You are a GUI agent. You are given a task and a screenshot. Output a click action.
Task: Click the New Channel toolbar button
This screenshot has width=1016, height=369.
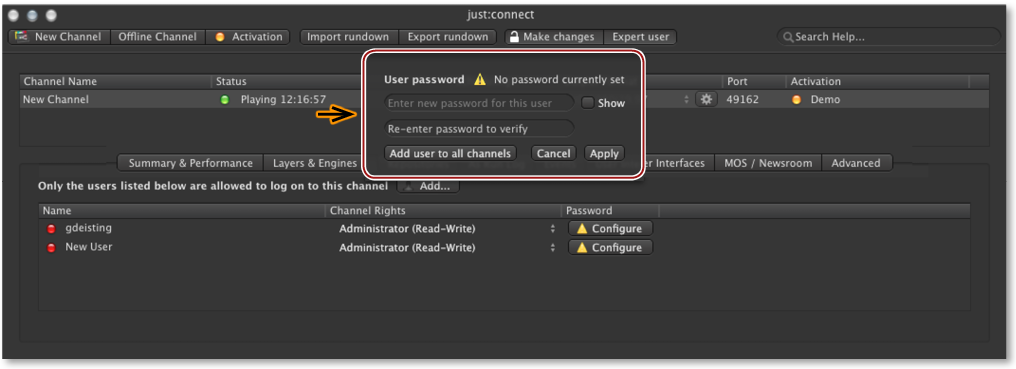pos(60,37)
